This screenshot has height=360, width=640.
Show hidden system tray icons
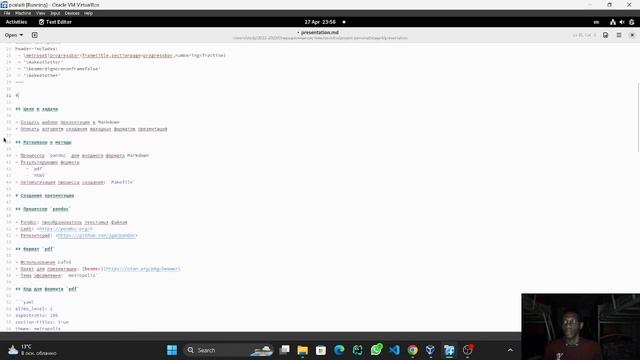(510, 350)
